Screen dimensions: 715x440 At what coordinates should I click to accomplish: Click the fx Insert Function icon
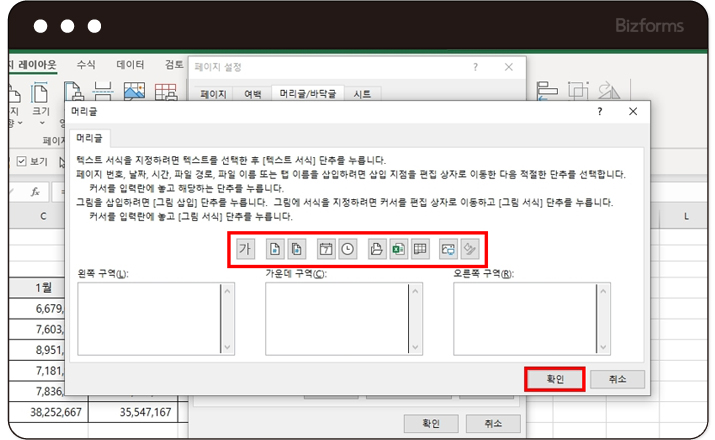(x=35, y=192)
